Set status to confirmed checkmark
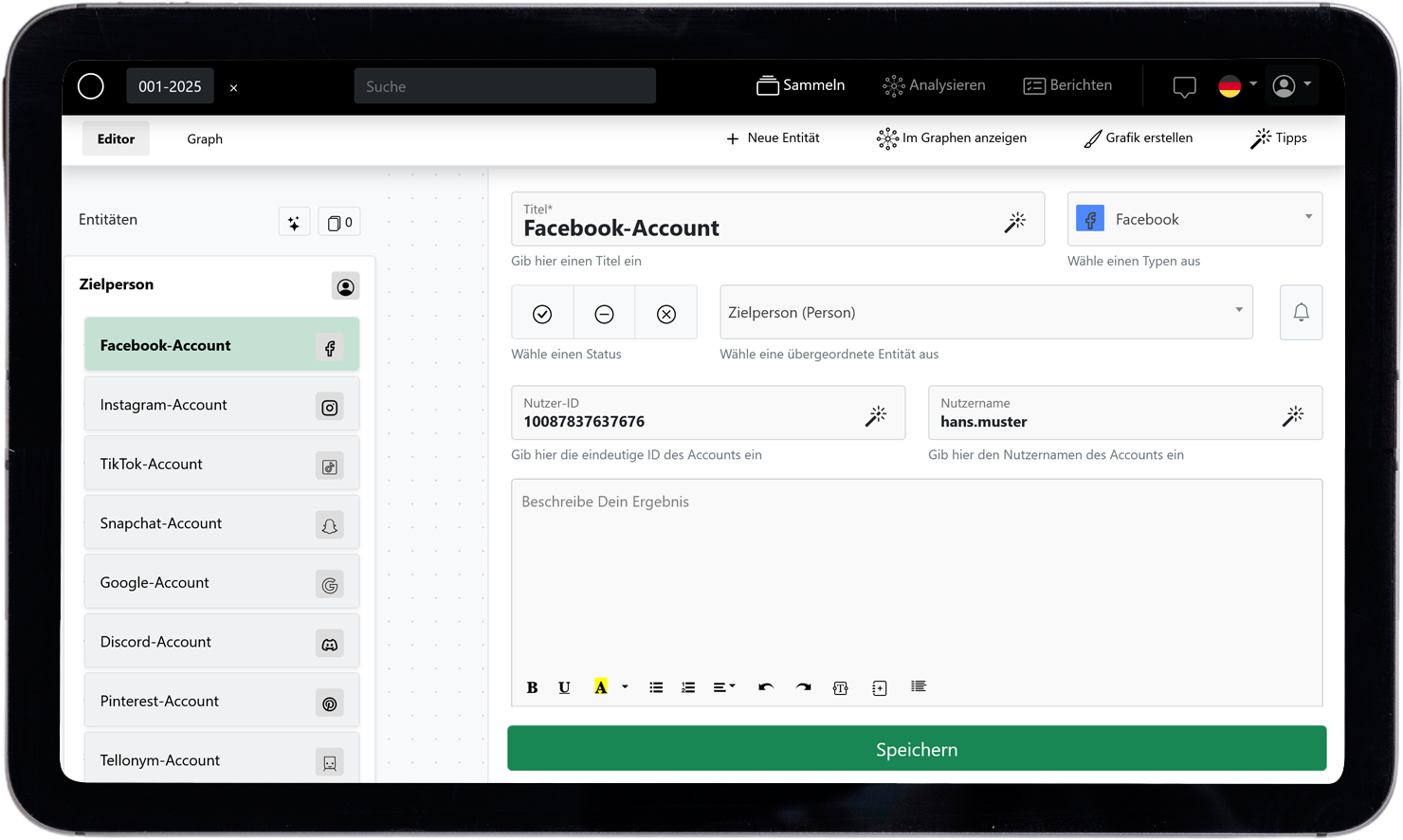Screen dimensions: 1403x840 click(x=542, y=314)
